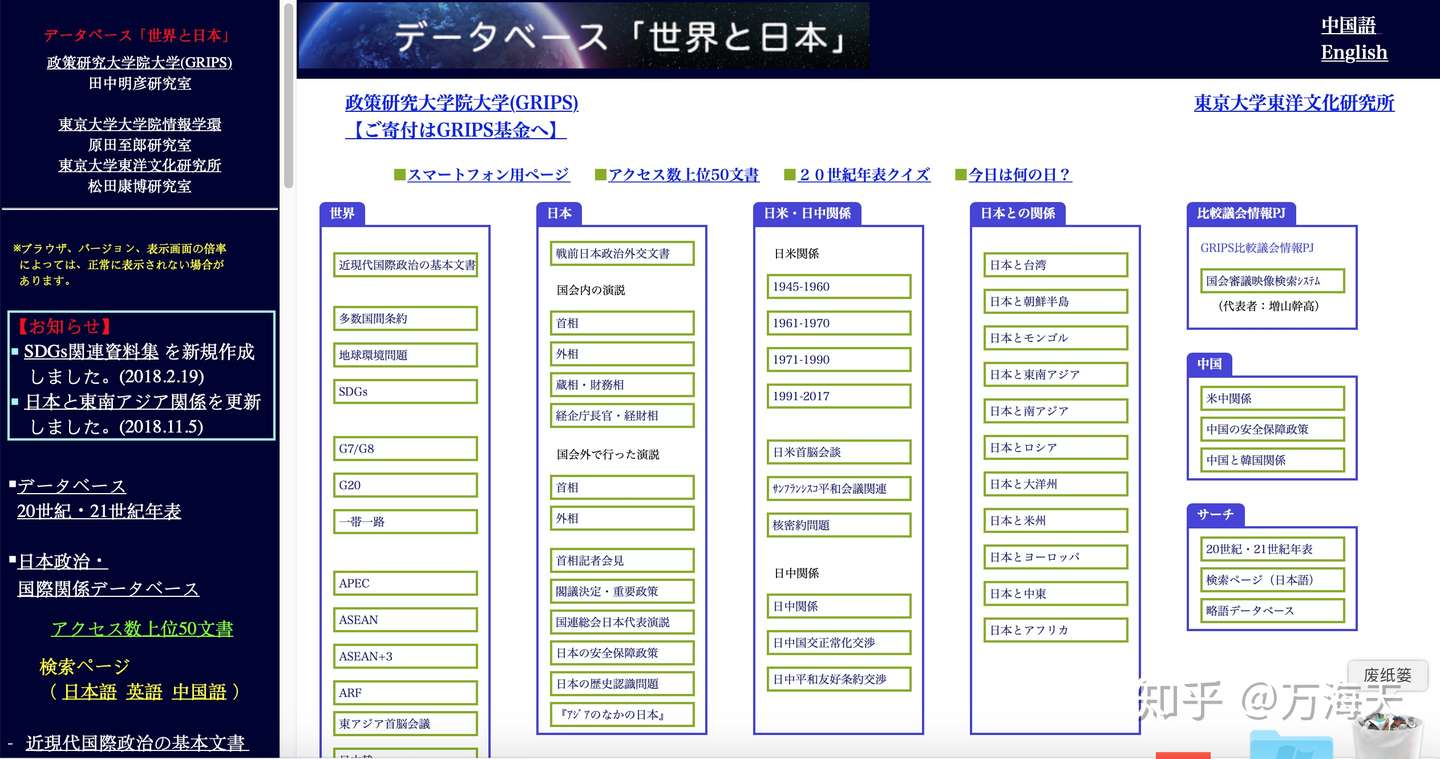Open the 1971-1990 日米関係 period

tap(839, 359)
